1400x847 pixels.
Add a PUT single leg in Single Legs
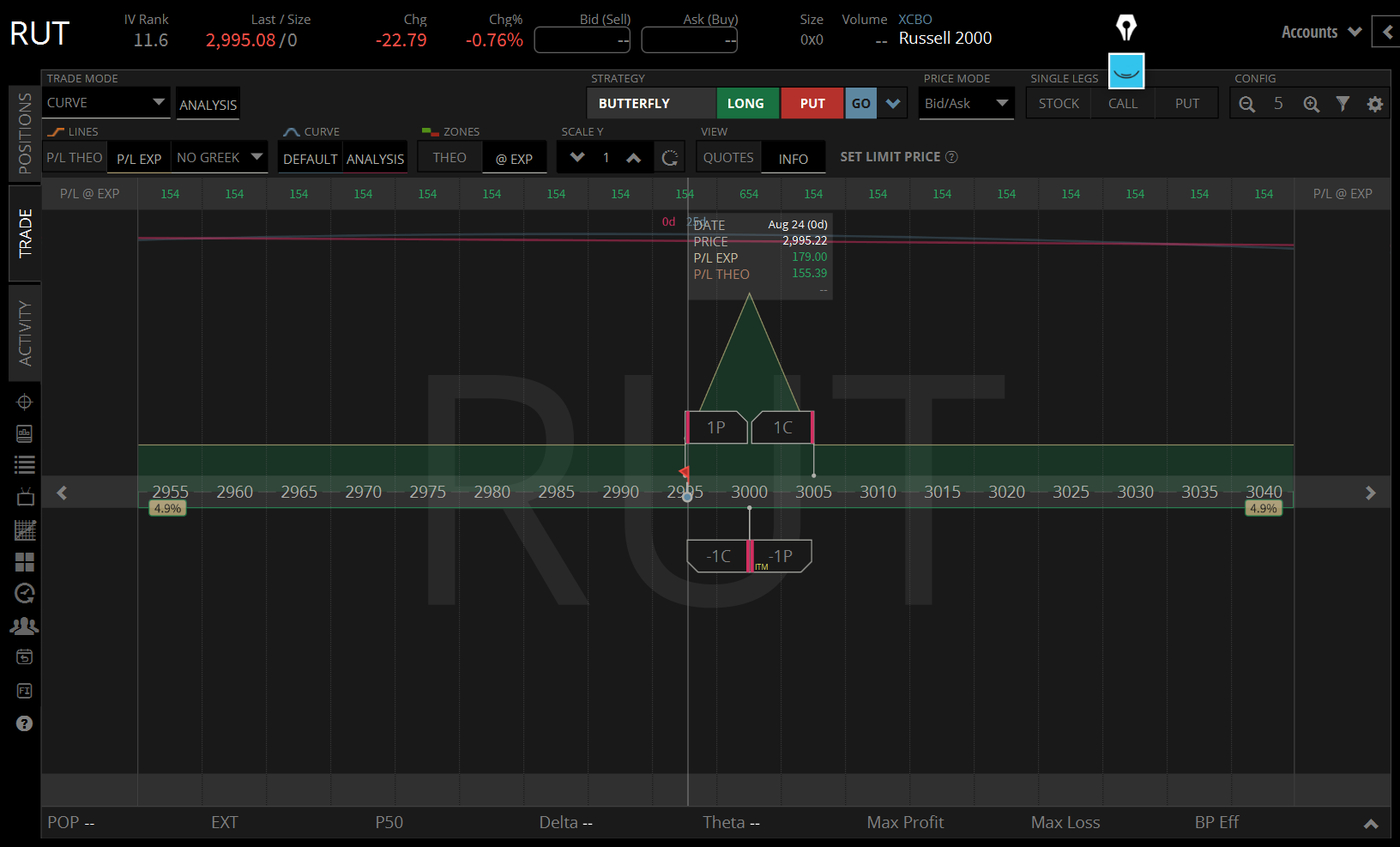1187,104
